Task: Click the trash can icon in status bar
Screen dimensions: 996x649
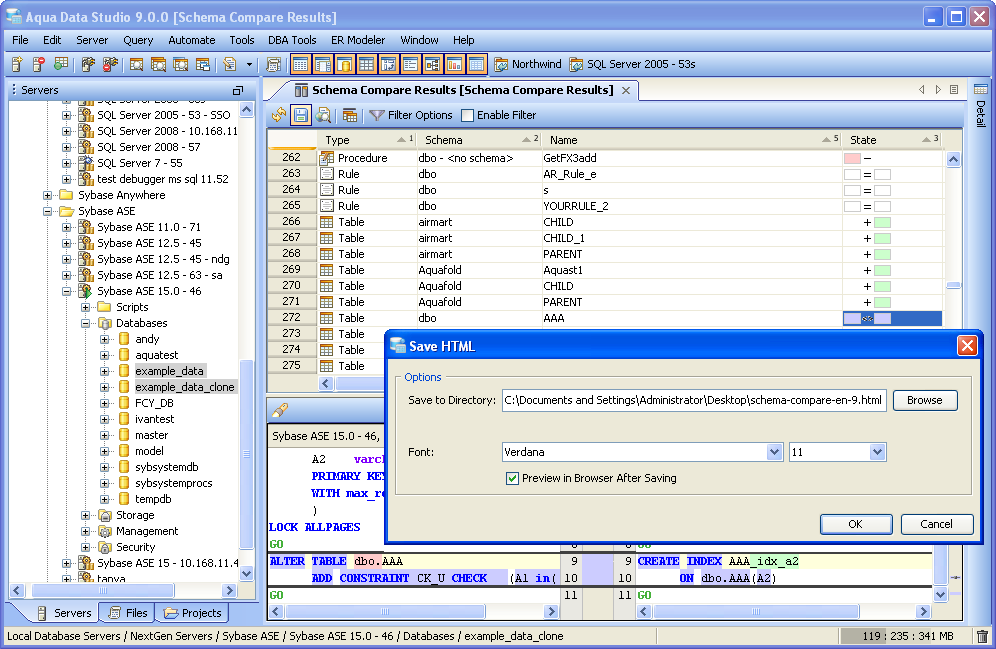Action: tap(982, 636)
